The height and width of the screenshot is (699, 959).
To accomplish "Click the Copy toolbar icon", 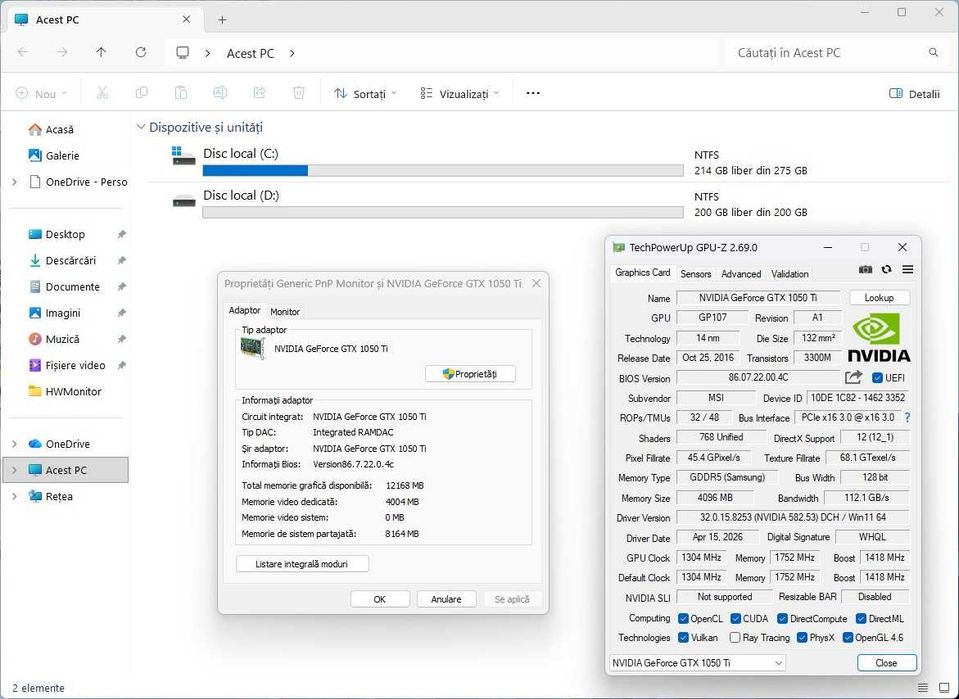I will click(x=141, y=93).
